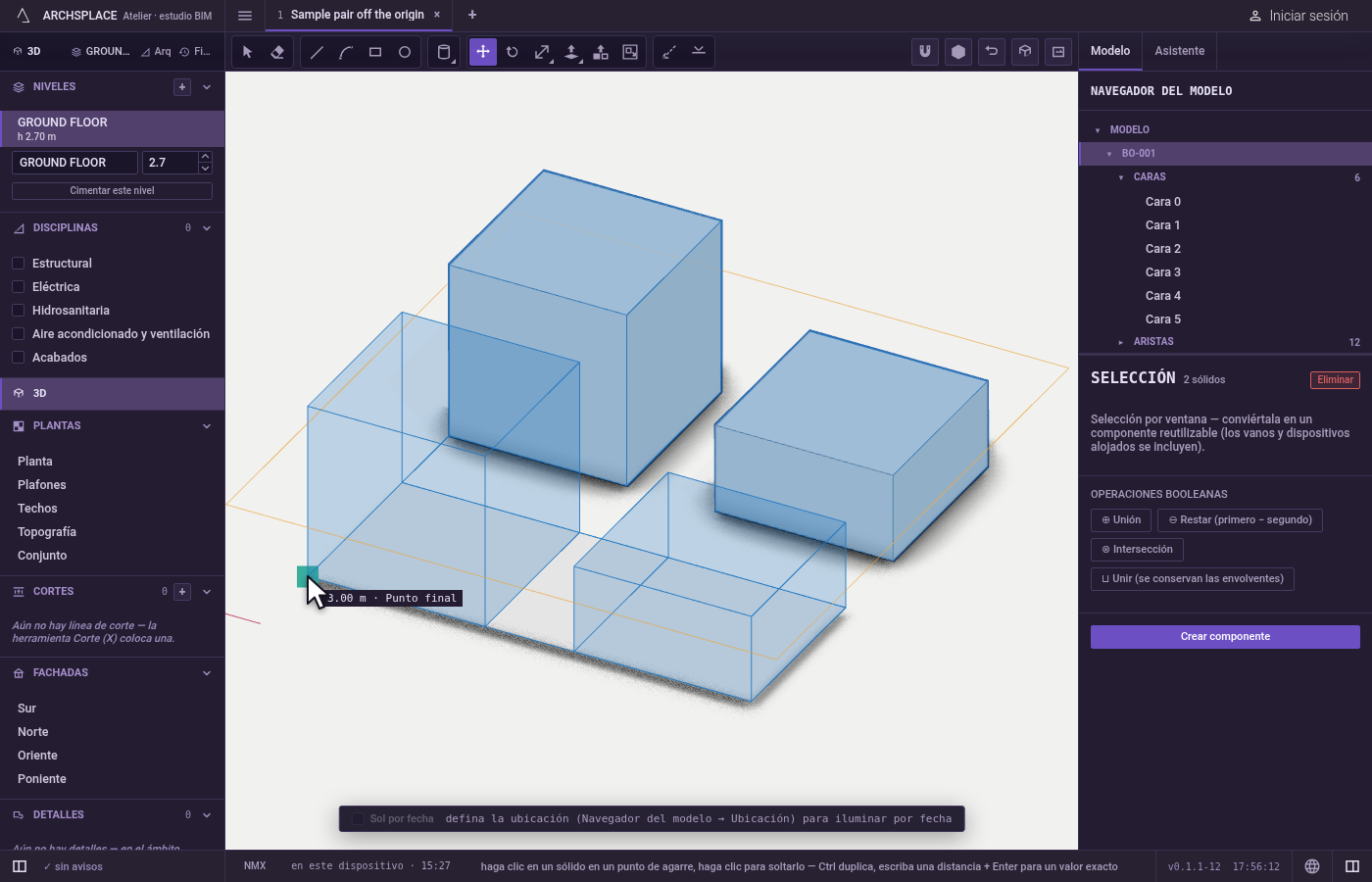Click Cimentar este nivel button

[x=112, y=191]
